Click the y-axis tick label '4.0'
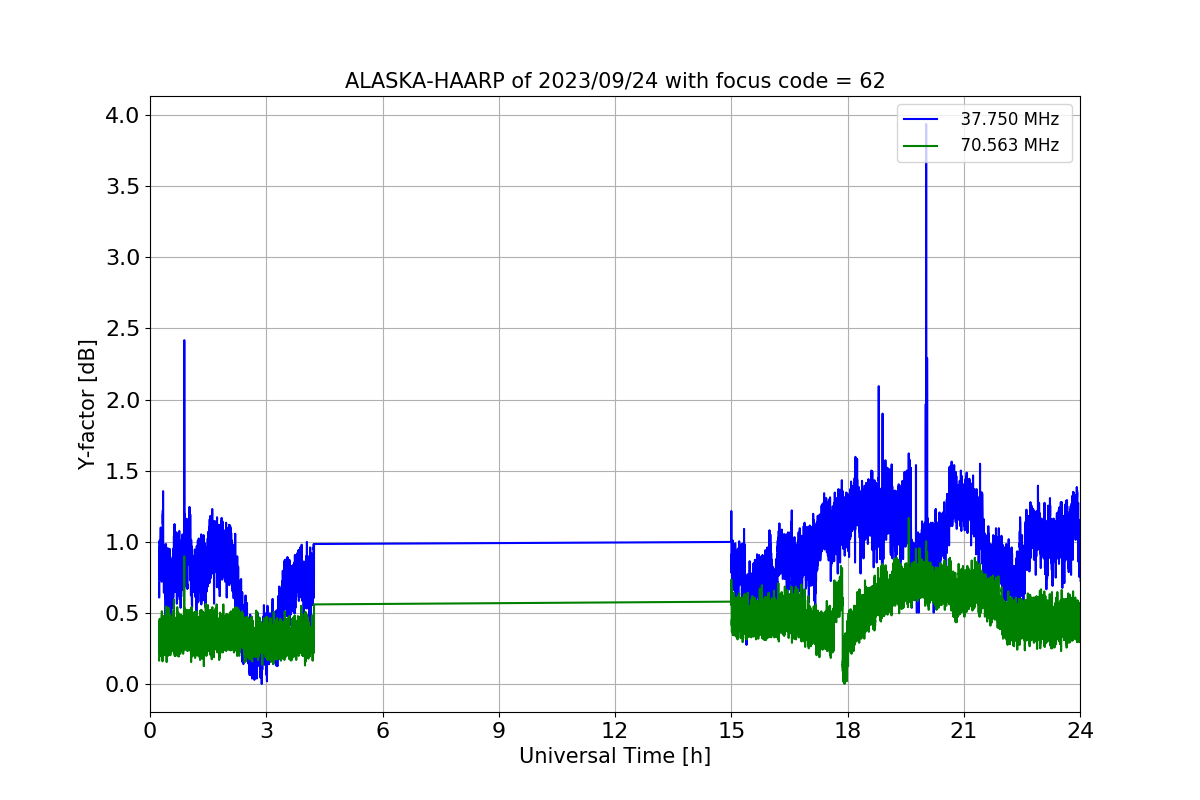1200x800 pixels. [x=121, y=116]
